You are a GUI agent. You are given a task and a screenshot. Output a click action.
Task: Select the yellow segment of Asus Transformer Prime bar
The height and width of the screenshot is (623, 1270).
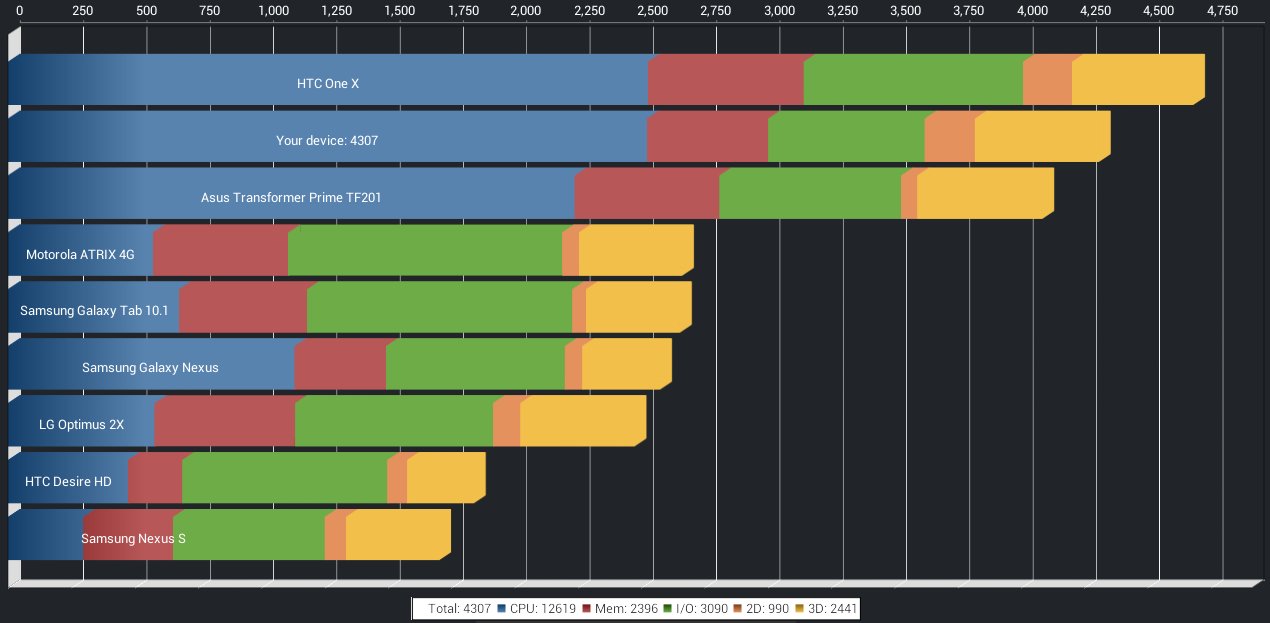[x=985, y=194]
